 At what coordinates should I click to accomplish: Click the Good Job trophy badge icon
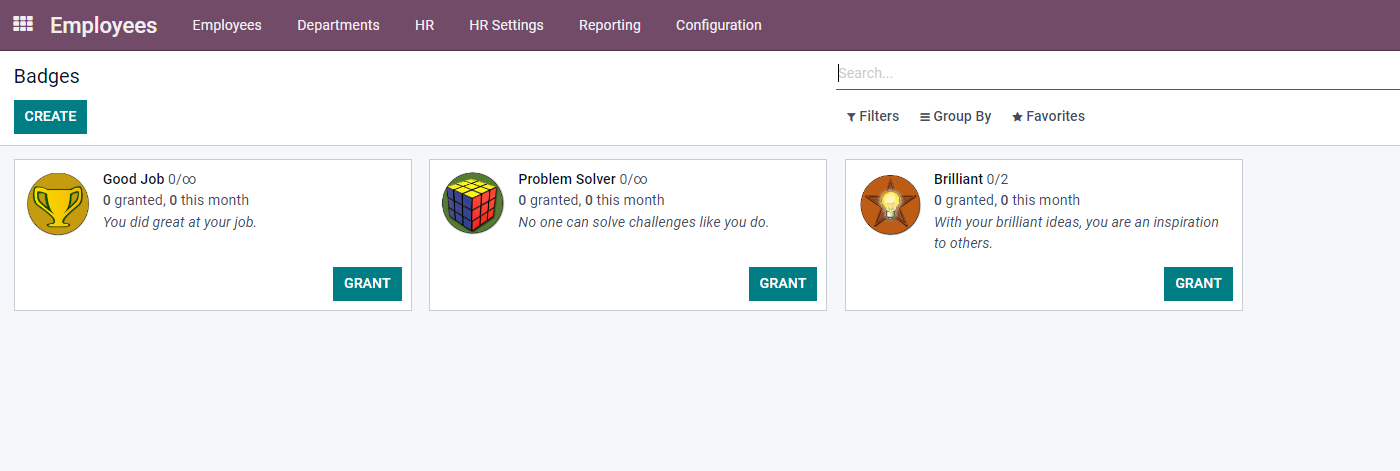click(58, 204)
